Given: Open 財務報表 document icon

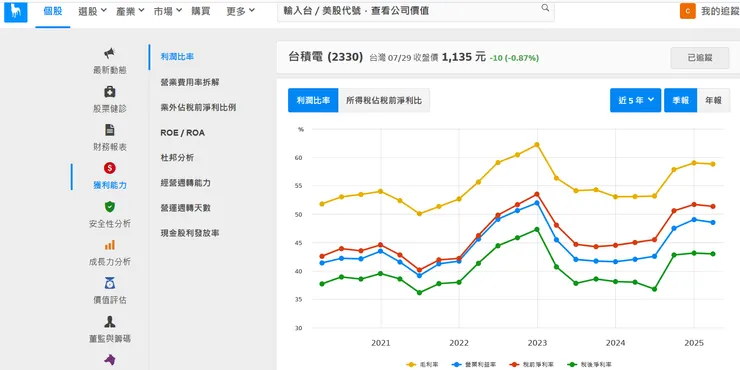Looking at the screenshot, I should pyautogui.click(x=109, y=130).
